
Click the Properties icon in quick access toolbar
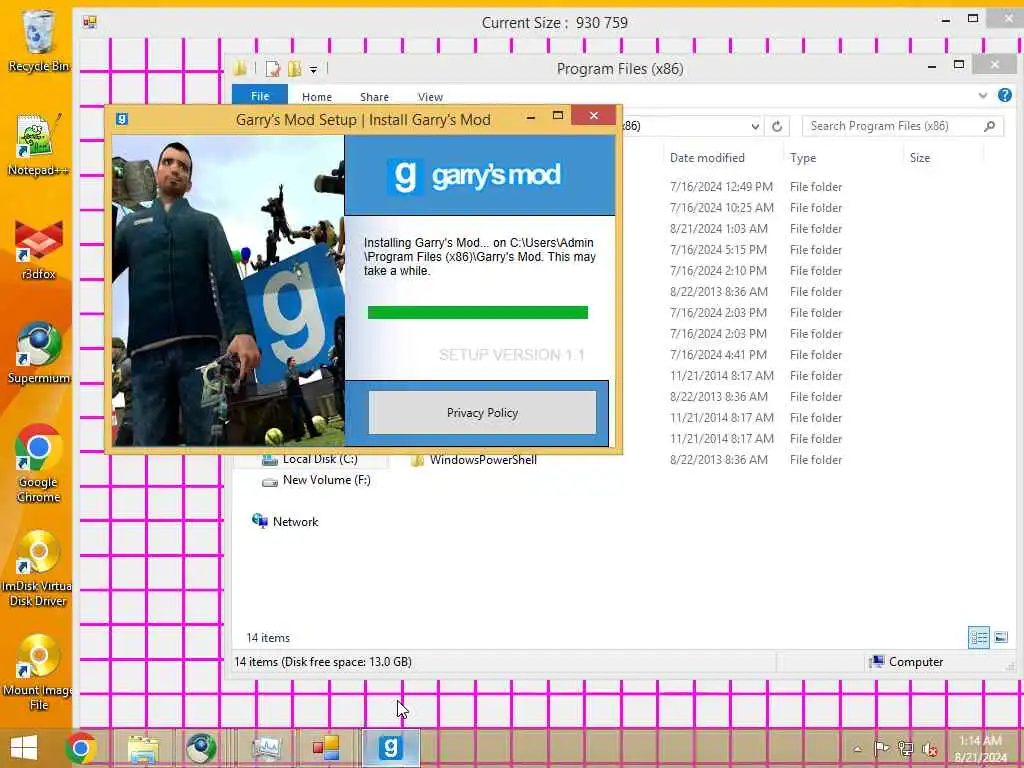(x=273, y=69)
